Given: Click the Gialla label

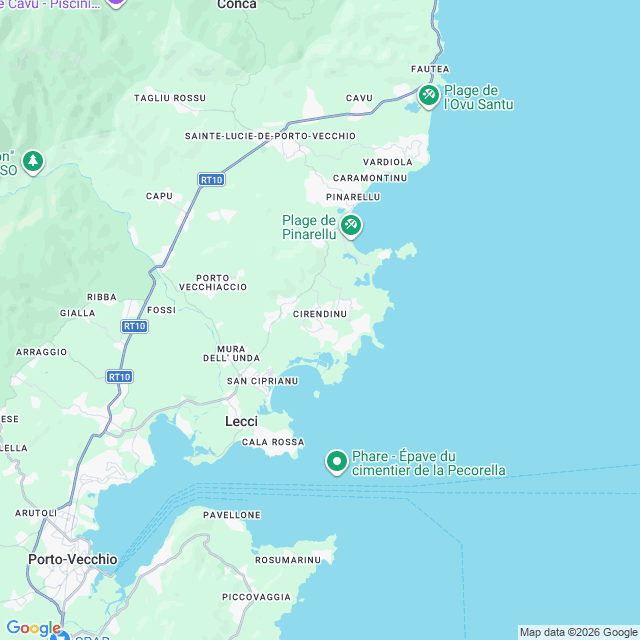Looking at the screenshot, I should [78, 313].
